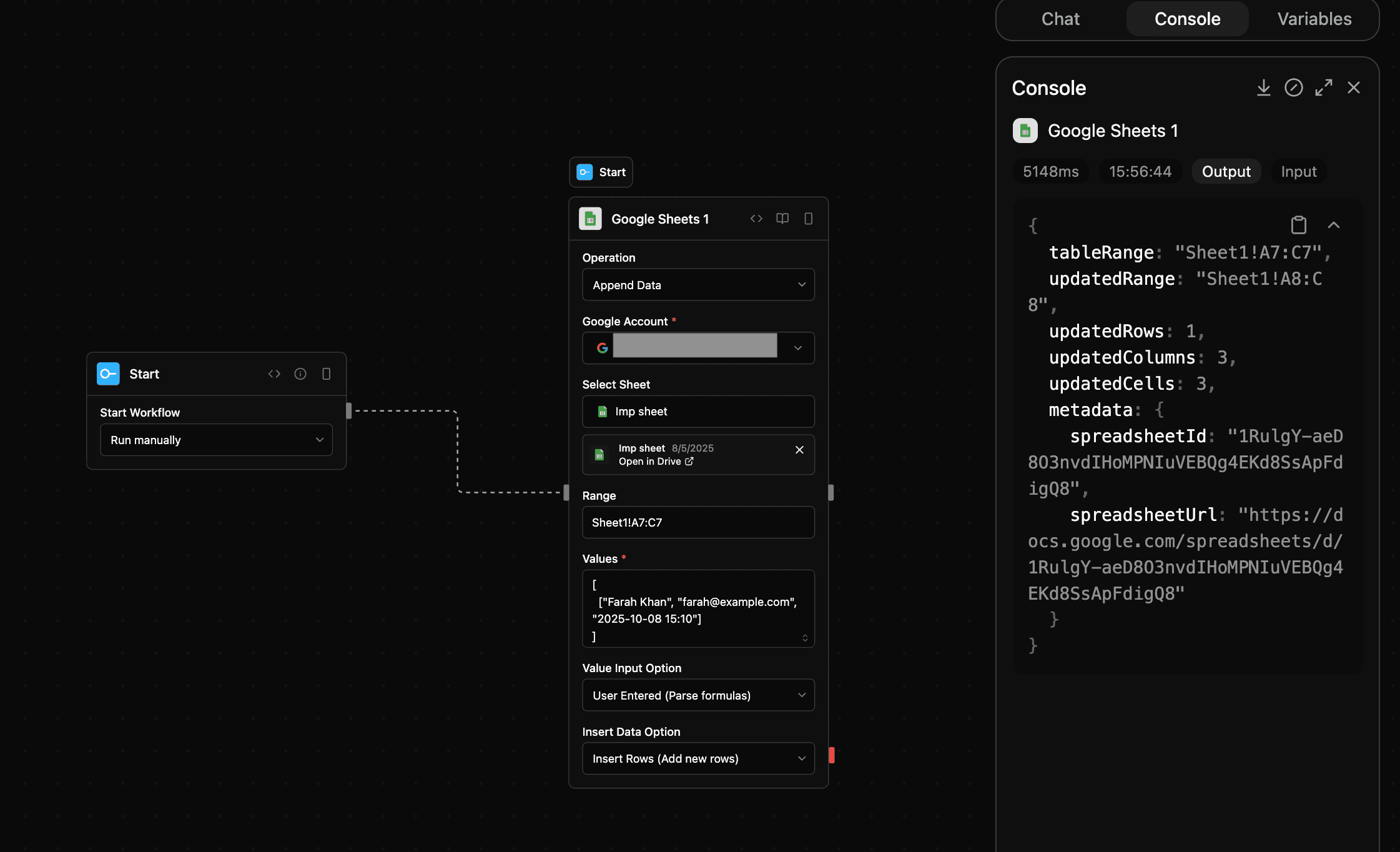Viewport: 1400px width, 852px height.
Task: Open the code view on Google Sheets 1 node
Action: click(x=756, y=219)
